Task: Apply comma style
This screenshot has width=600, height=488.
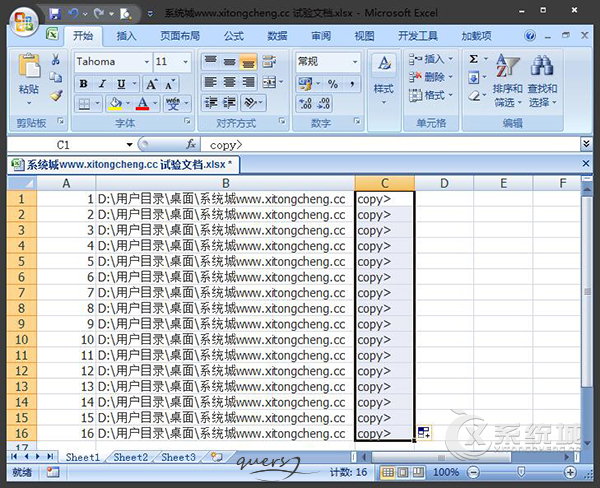Action: click(352, 84)
